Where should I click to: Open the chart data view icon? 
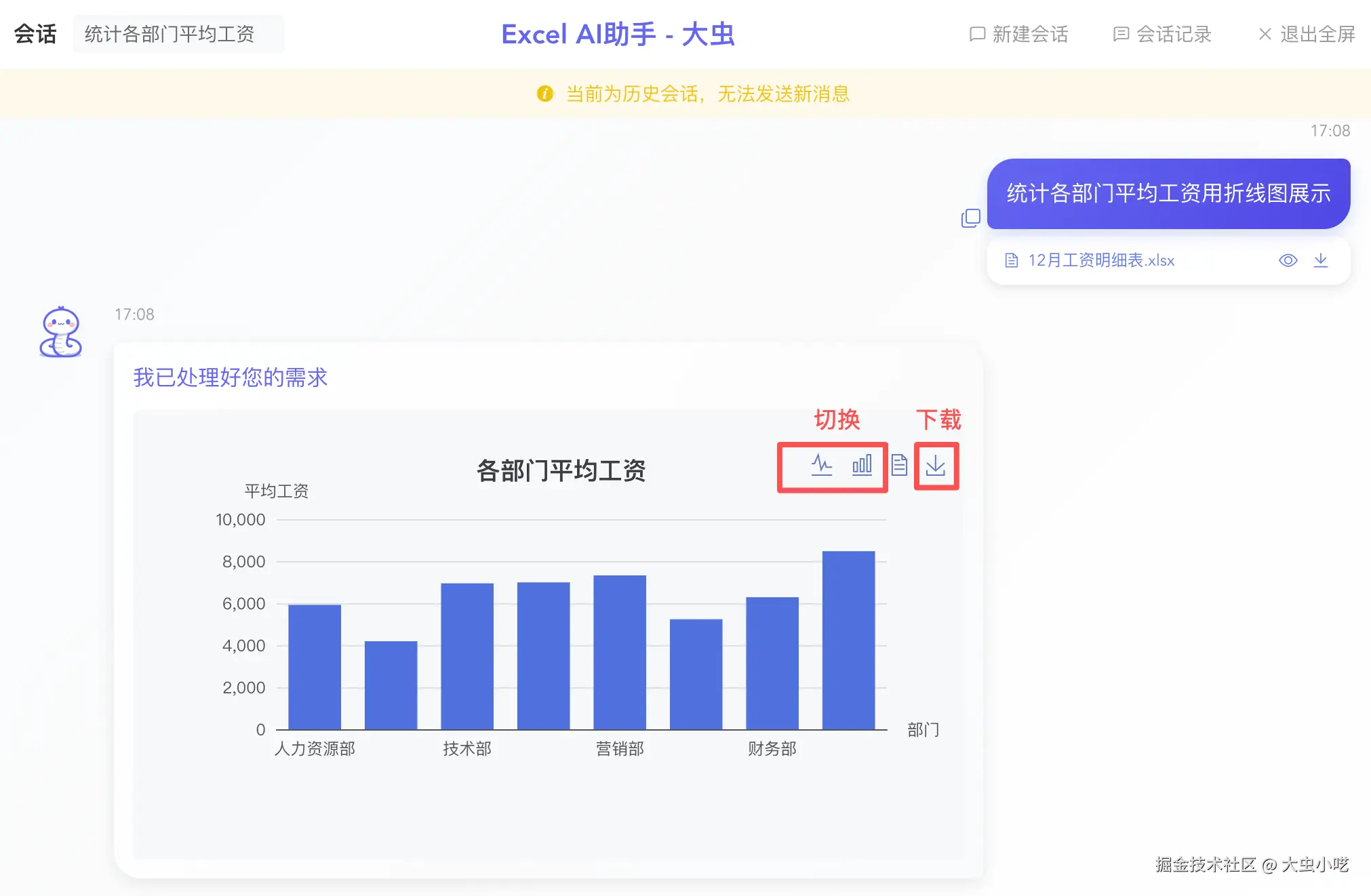[x=900, y=466]
